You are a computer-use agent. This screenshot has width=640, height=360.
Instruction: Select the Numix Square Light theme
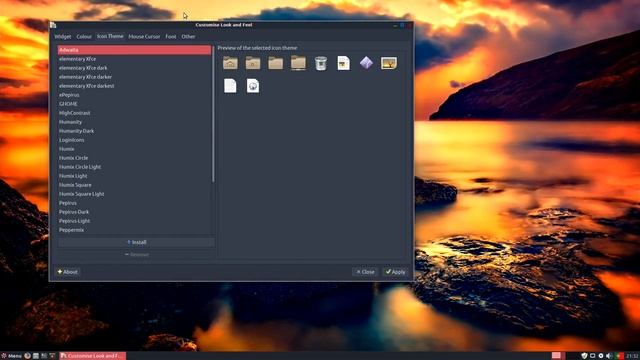pyautogui.click(x=135, y=194)
